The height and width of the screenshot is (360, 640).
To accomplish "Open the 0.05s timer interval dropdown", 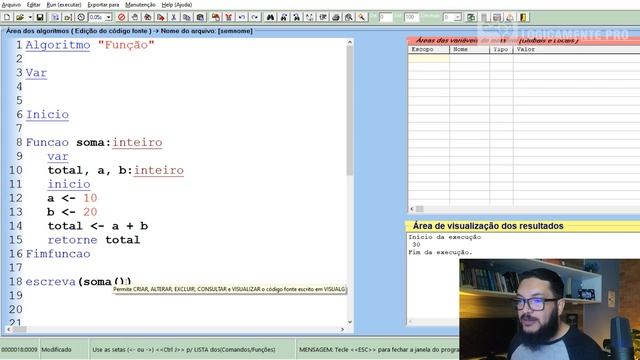I will click(109, 17).
